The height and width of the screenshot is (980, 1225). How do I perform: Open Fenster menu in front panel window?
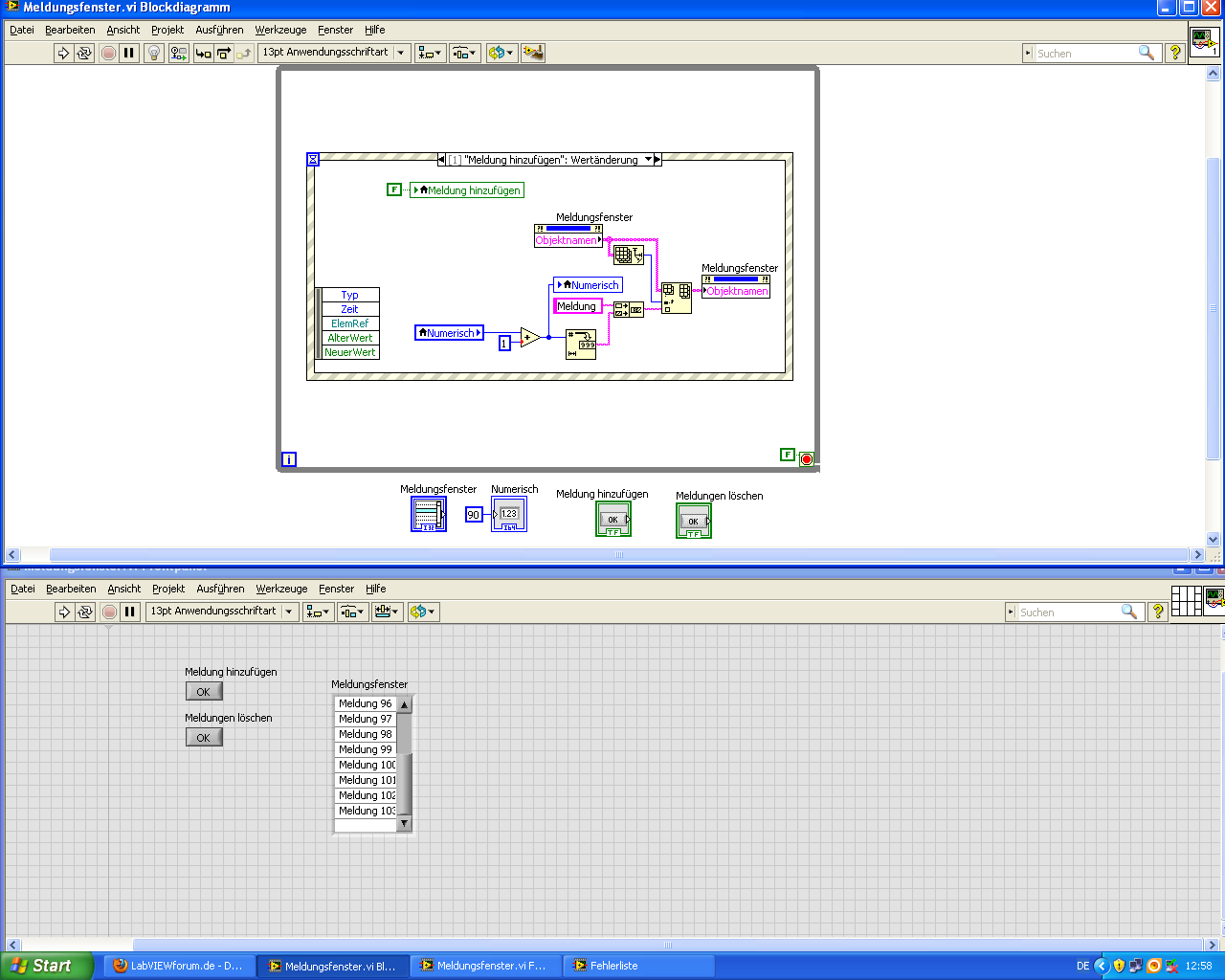point(336,589)
